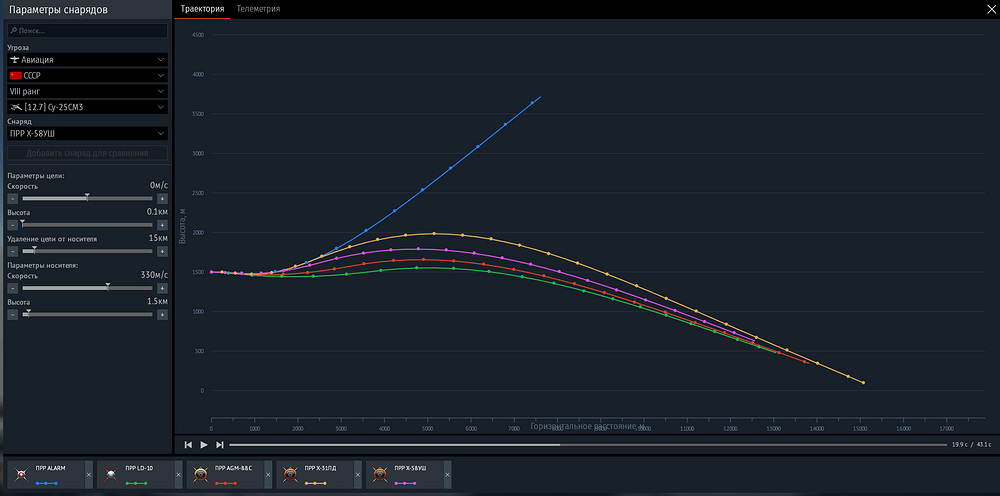Select the ПРР AGM-88C missile icon
The width and height of the screenshot is (1000, 496).
[201, 474]
